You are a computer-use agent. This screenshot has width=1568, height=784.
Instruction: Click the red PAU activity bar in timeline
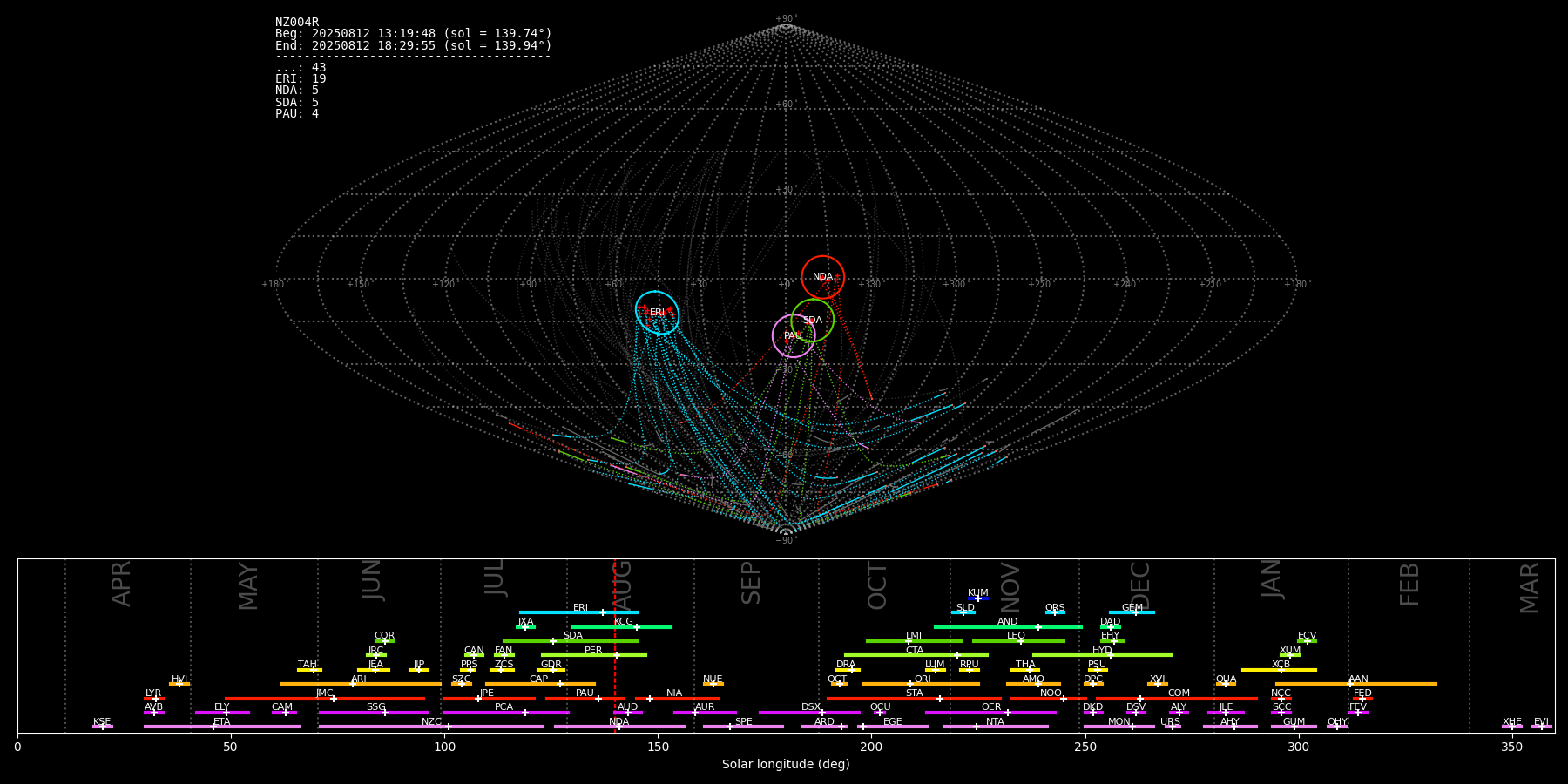pyautogui.click(x=585, y=699)
